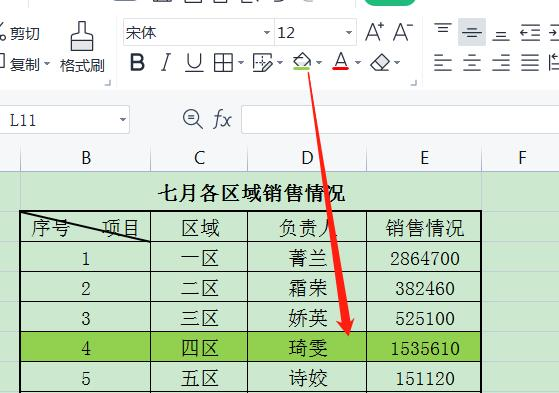This screenshot has width=559, height=393.
Task: Select the cell containing 382460
Action: pyautogui.click(x=424, y=287)
